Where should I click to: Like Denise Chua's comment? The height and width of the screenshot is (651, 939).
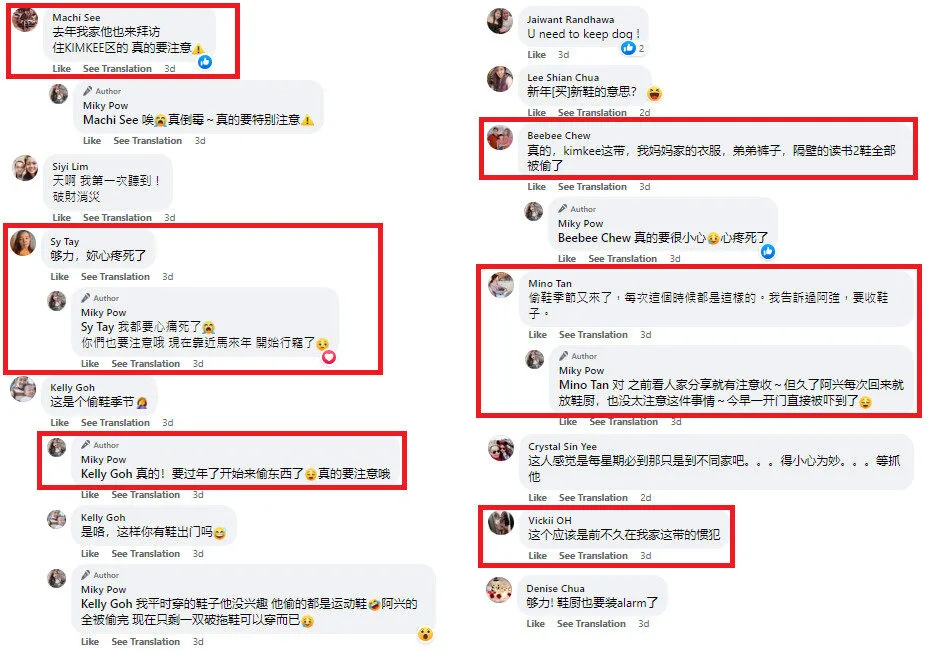[x=535, y=623]
